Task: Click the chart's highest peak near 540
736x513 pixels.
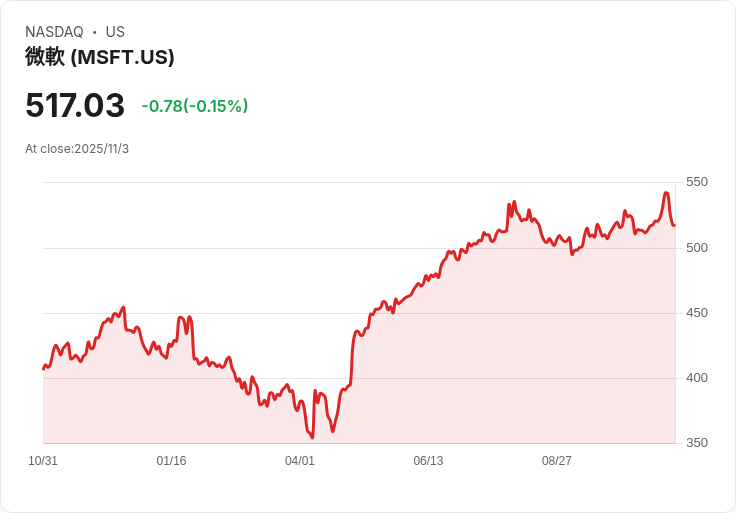Action: [666, 193]
